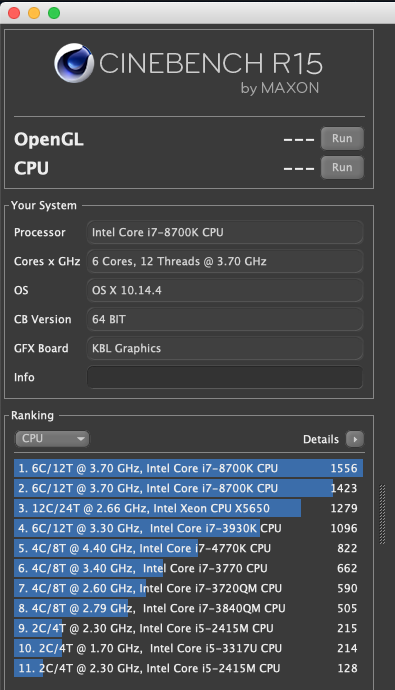Click the panel resize grip handle
Image resolution: width=395 pixels, height=690 pixels.
pos(382,514)
